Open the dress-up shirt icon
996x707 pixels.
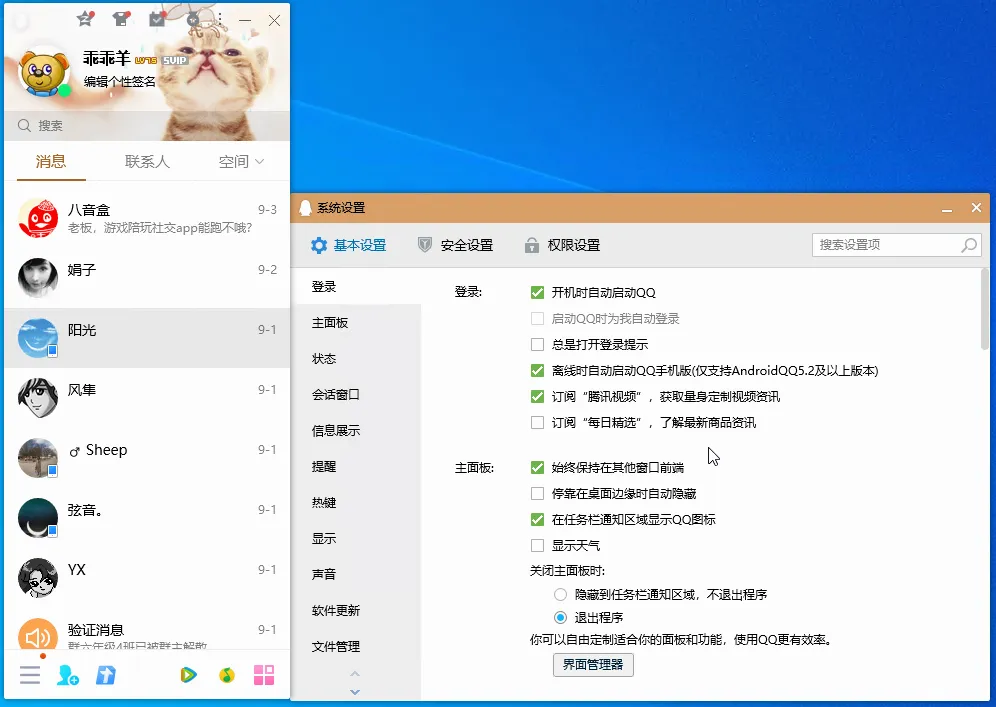coord(121,18)
